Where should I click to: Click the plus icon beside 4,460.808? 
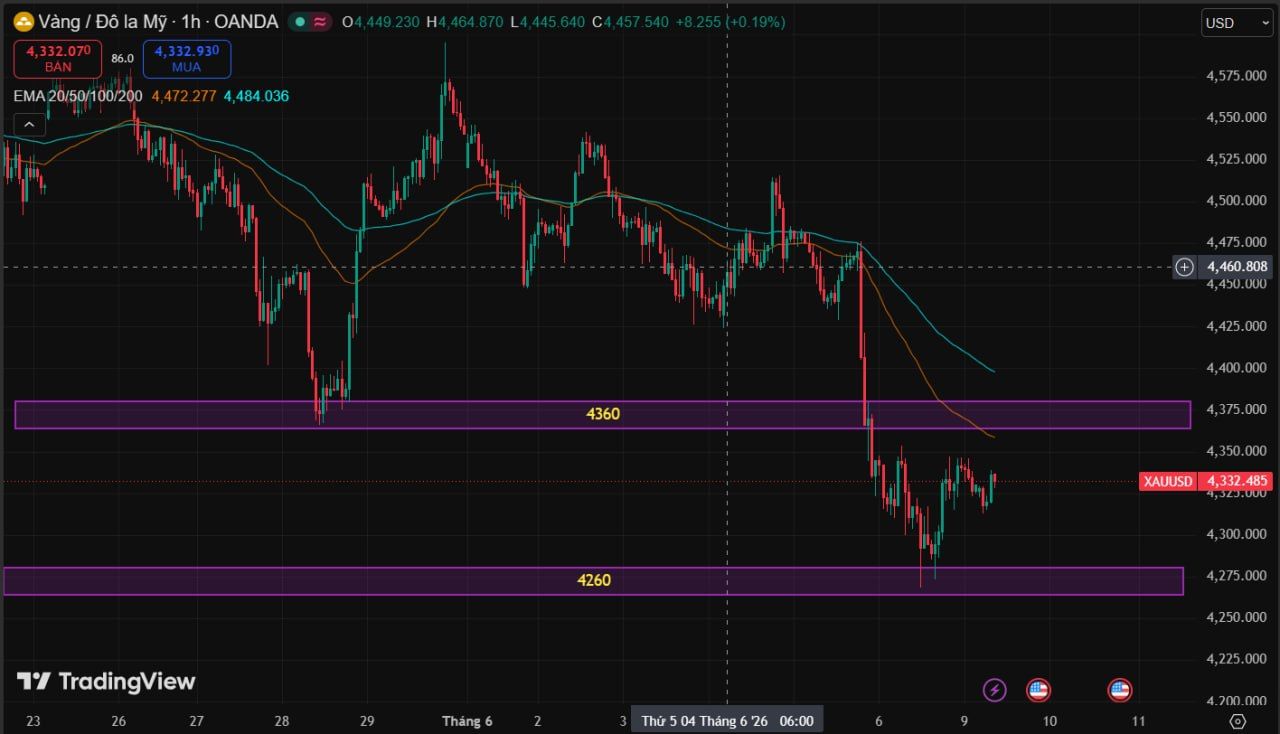1184,267
